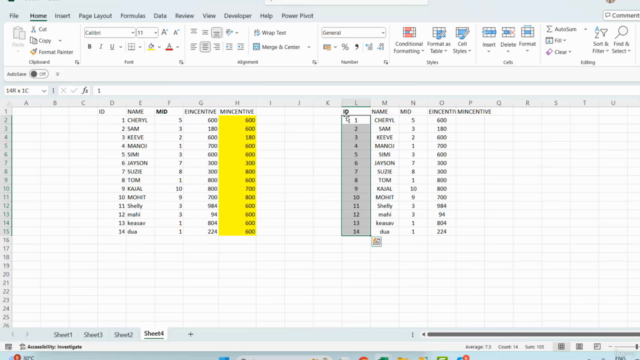Toggle Center horizontal alignment
This screenshot has width=640, height=360.
pyautogui.click(x=205, y=47)
